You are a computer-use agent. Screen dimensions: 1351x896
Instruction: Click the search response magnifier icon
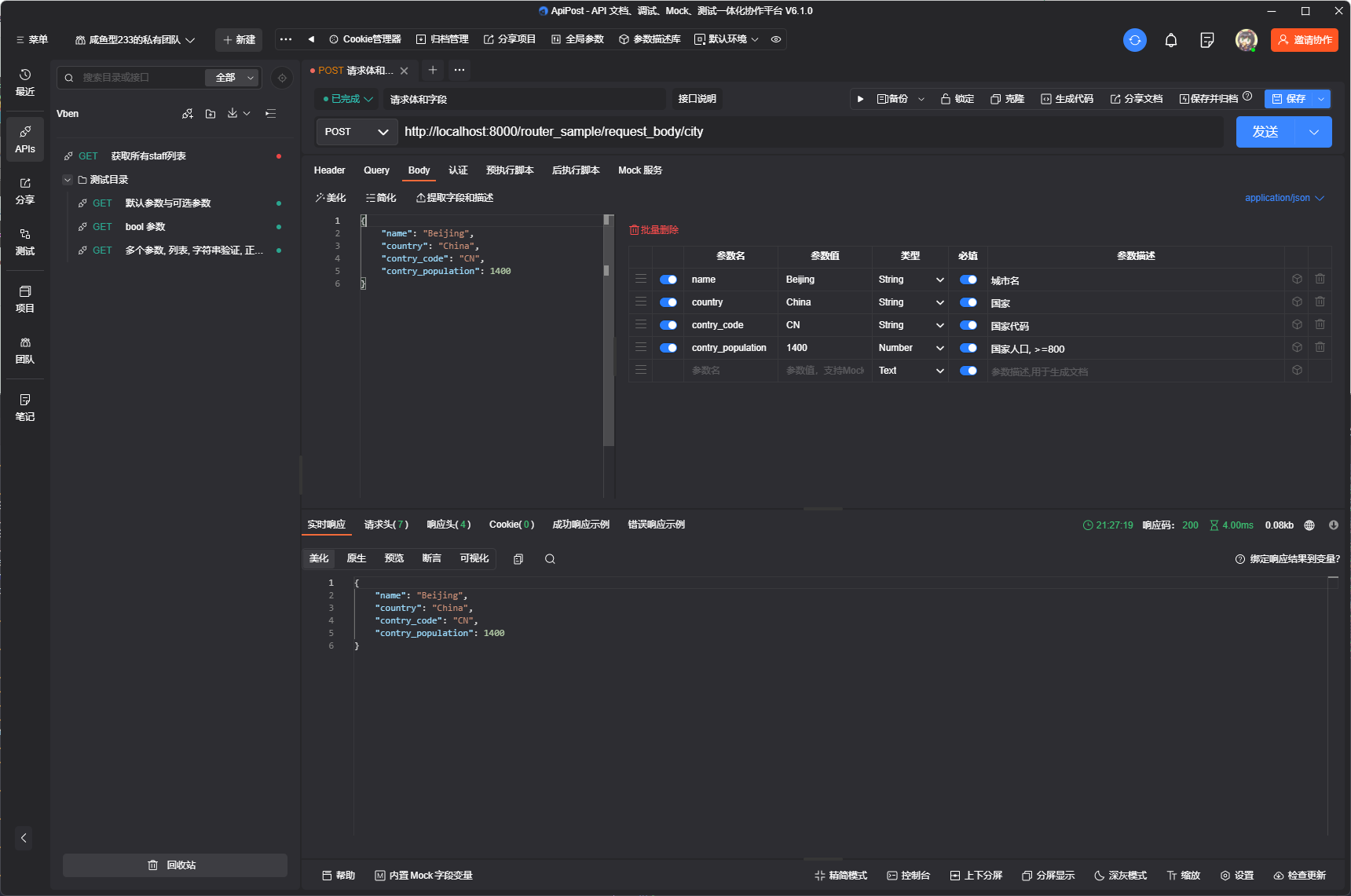550,559
